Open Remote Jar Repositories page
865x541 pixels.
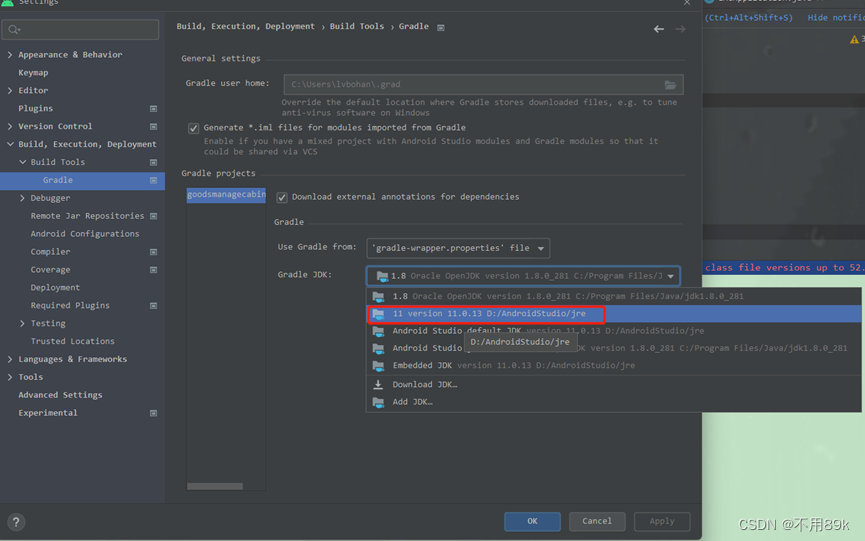[x=87, y=216]
